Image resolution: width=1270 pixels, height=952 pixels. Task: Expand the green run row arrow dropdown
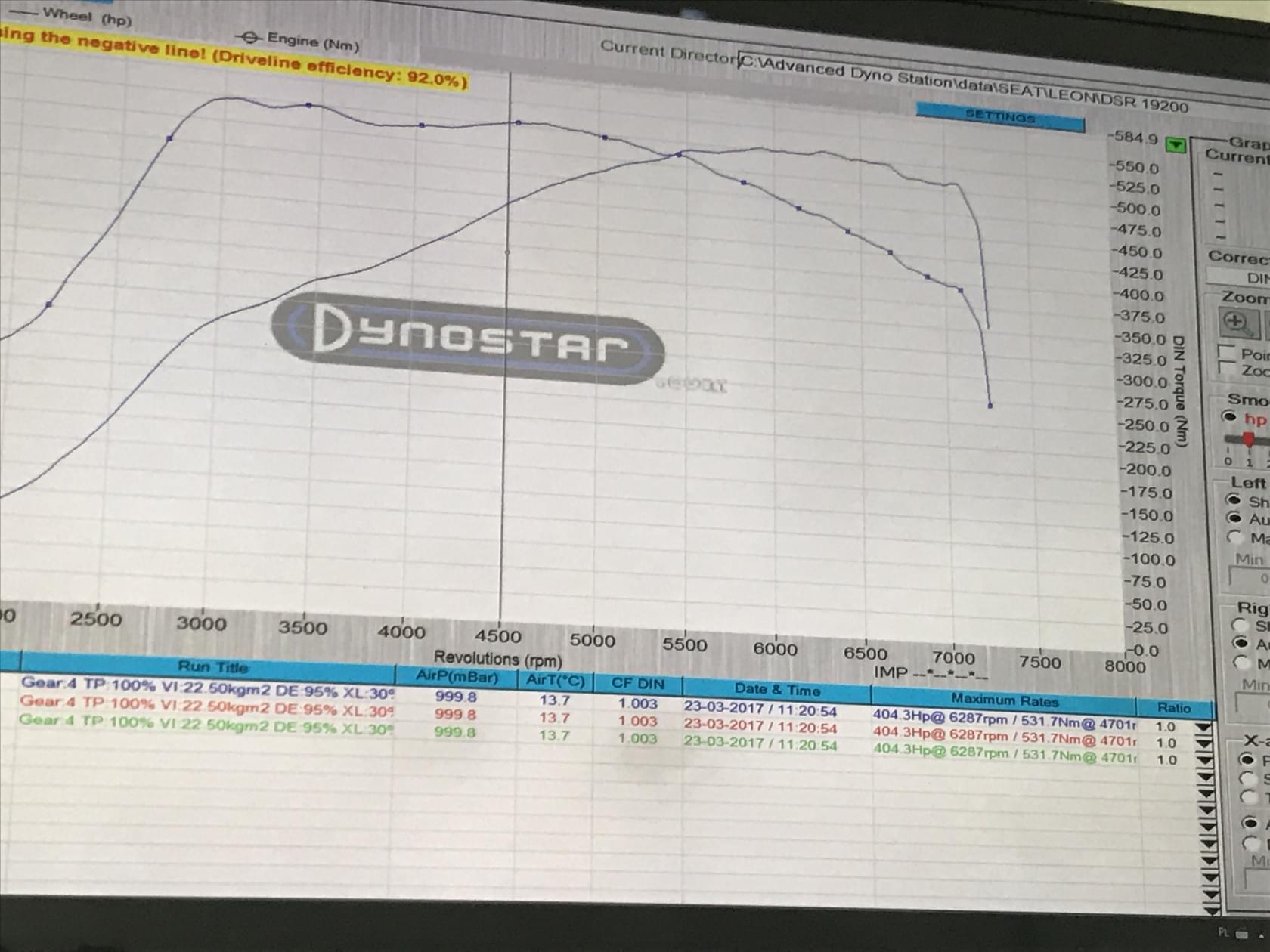pyautogui.click(x=1205, y=762)
